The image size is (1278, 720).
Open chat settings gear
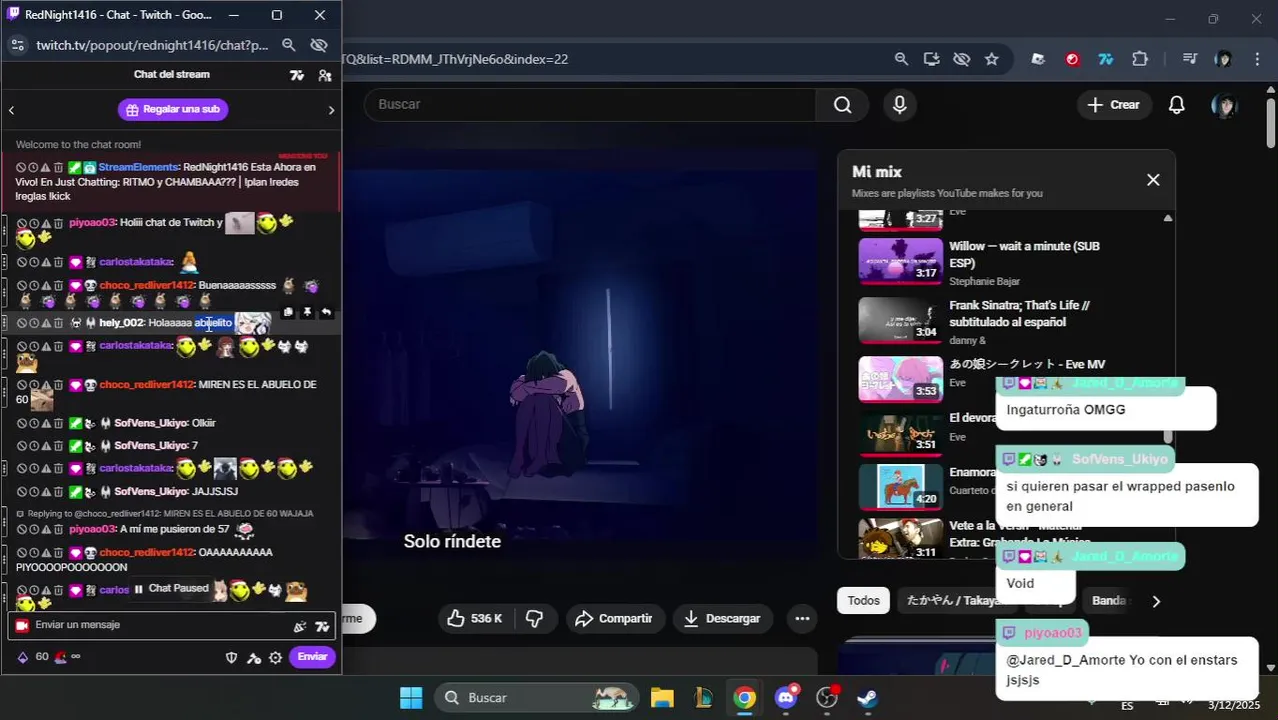(275, 657)
